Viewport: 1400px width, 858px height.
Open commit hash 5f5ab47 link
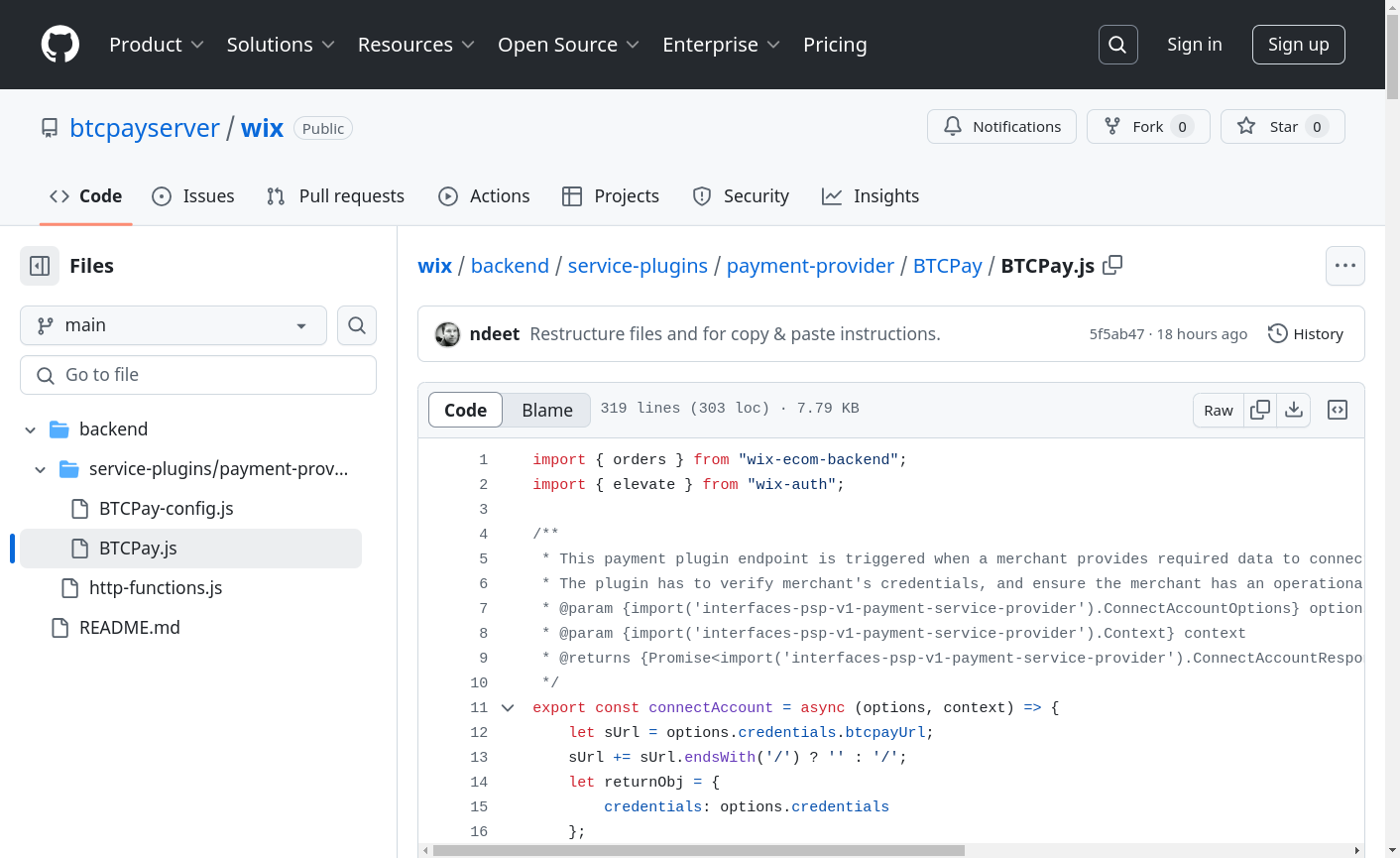pos(1116,334)
